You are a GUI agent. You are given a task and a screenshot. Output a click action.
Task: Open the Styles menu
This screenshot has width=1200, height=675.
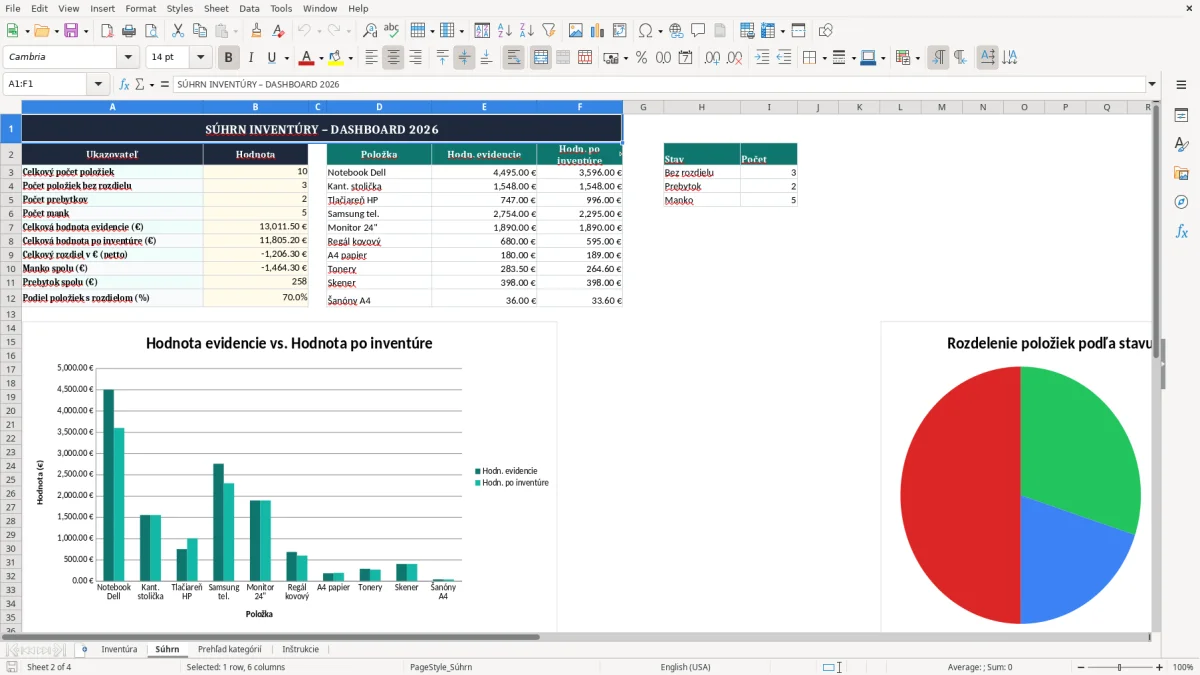[x=180, y=8]
